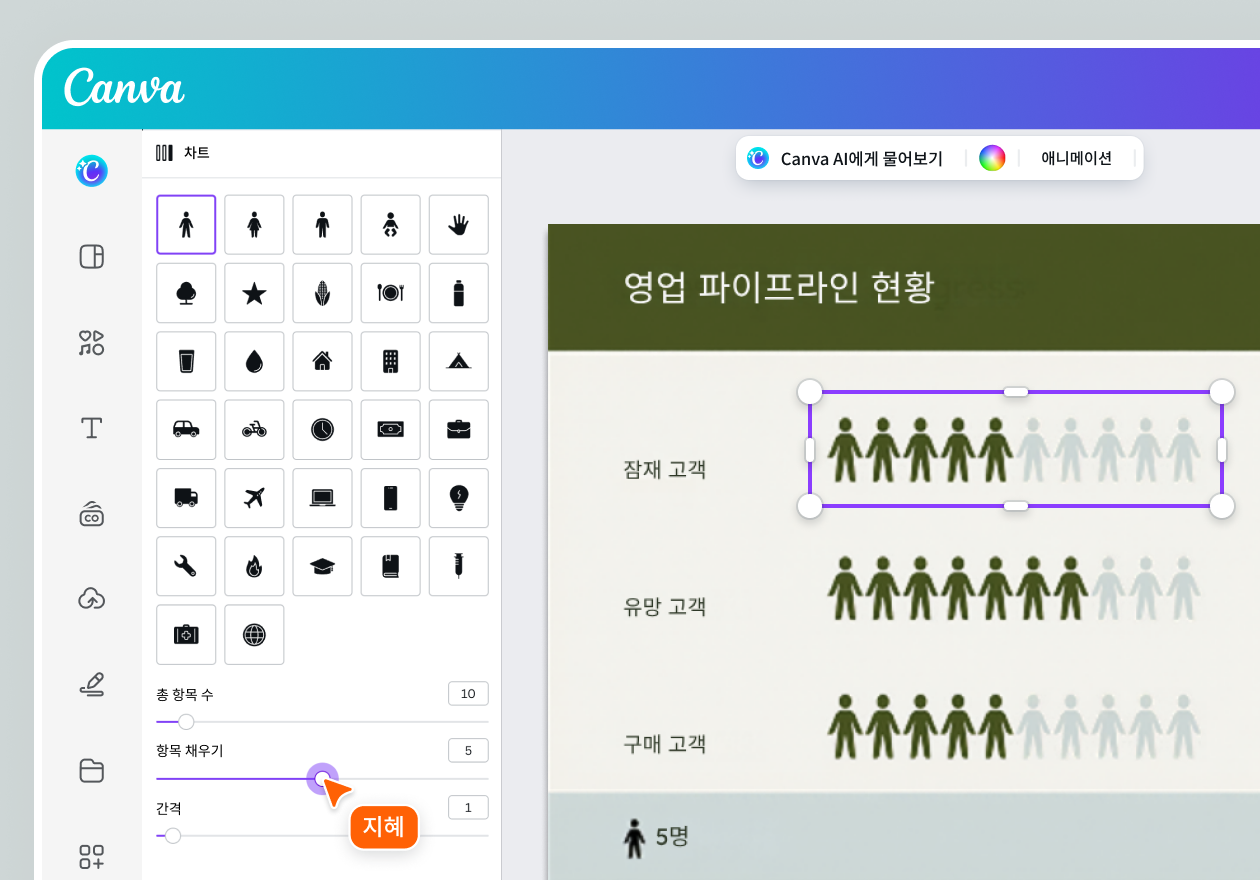This screenshot has height=880, width=1260.
Task: Open the draw pen sidebar icon
Action: (x=91, y=685)
